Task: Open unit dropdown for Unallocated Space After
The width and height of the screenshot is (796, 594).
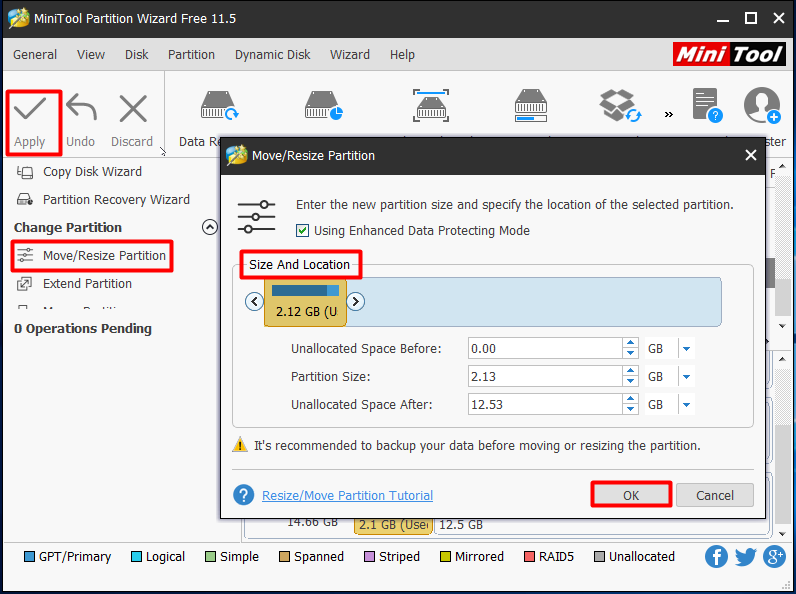Action: click(686, 405)
